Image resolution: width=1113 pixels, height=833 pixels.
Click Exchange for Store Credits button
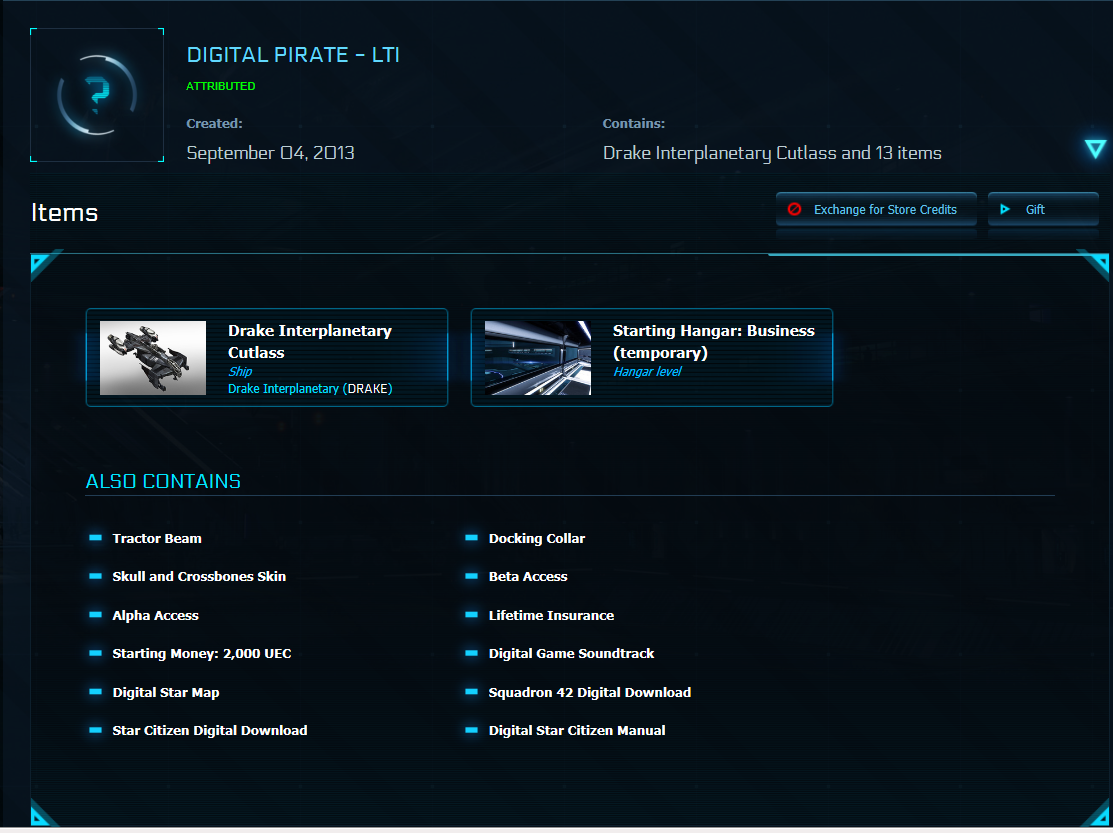876,209
